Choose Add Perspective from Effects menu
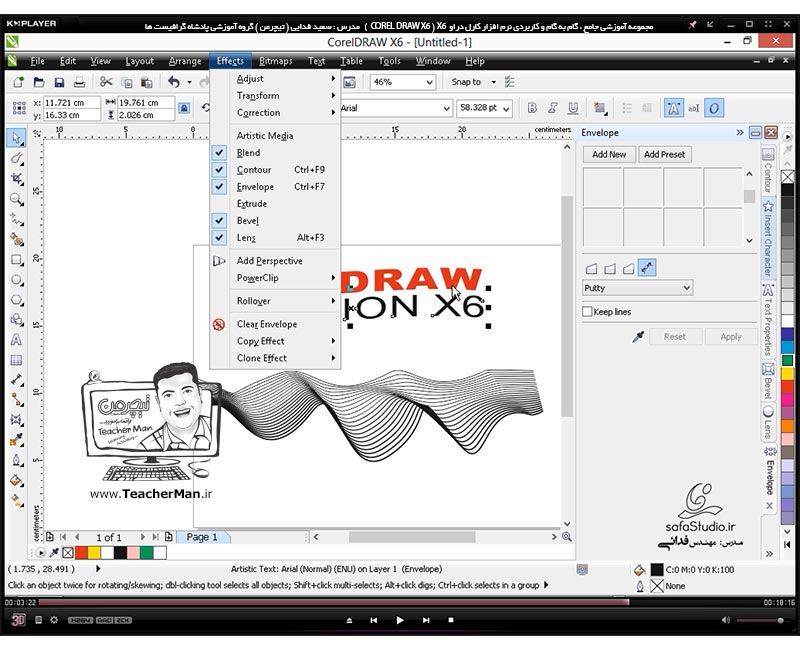The image size is (800, 650). click(x=276, y=261)
